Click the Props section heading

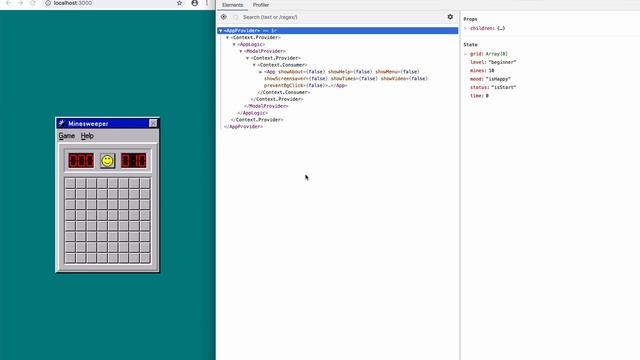470,19
